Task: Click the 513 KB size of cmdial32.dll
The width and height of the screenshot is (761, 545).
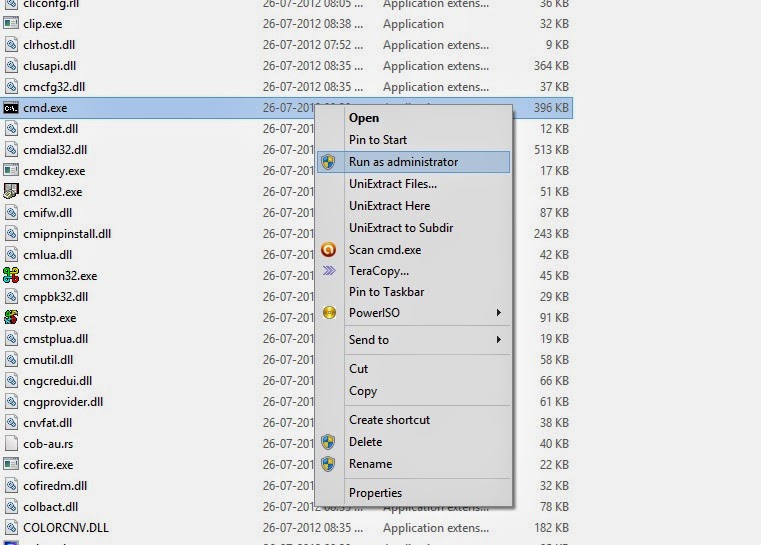Action: coord(551,149)
